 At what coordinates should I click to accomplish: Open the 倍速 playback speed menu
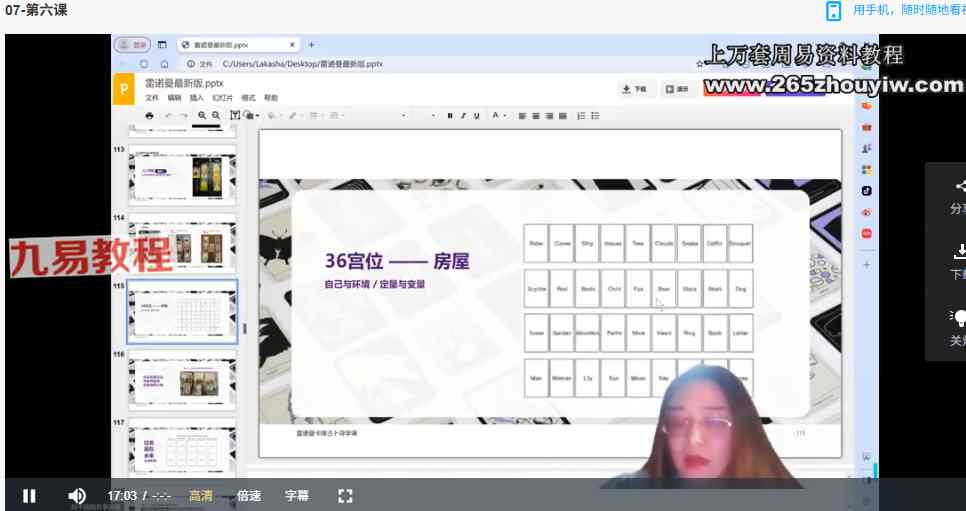(249, 495)
